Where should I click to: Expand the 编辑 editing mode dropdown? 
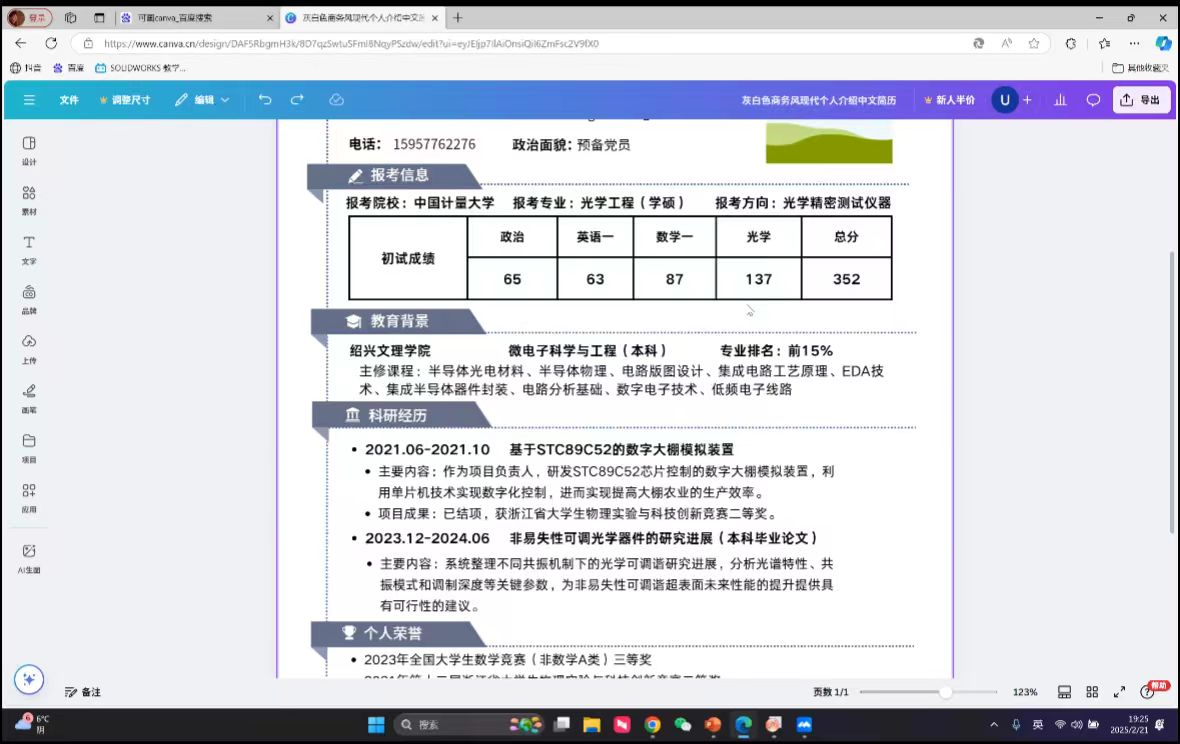click(202, 100)
